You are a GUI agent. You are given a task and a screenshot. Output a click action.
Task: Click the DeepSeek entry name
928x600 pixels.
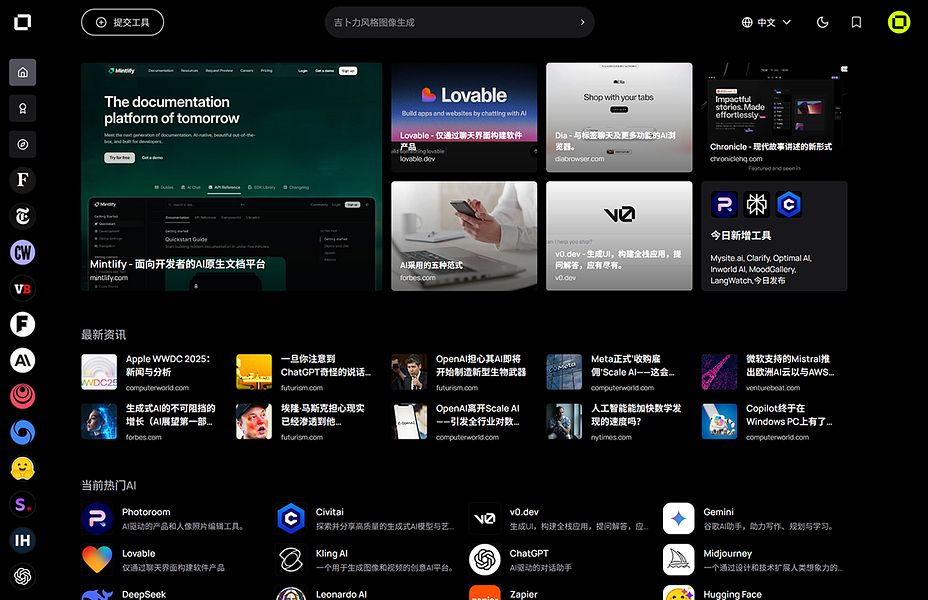click(144, 594)
